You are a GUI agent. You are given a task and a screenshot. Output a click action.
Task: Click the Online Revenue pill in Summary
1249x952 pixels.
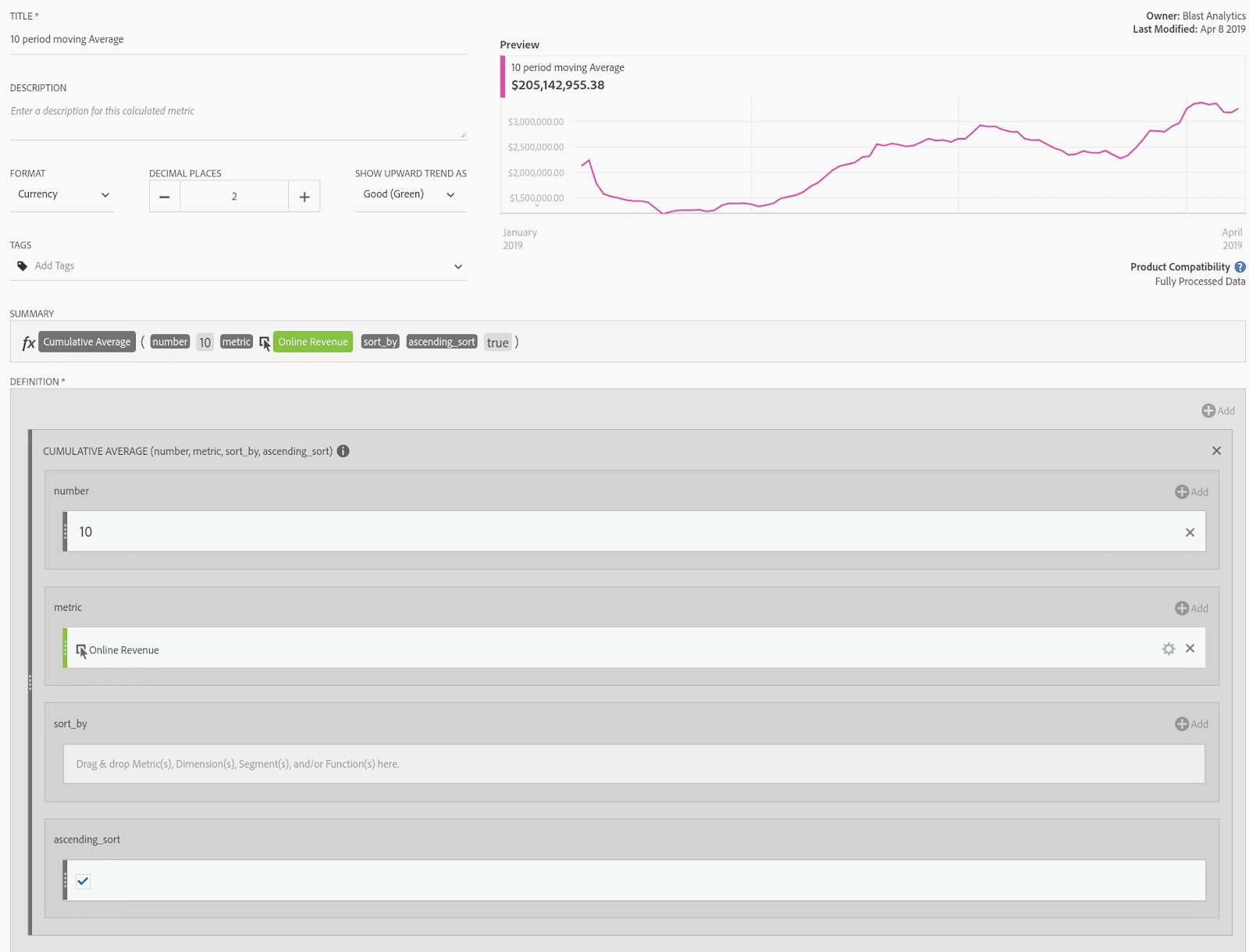(x=313, y=342)
